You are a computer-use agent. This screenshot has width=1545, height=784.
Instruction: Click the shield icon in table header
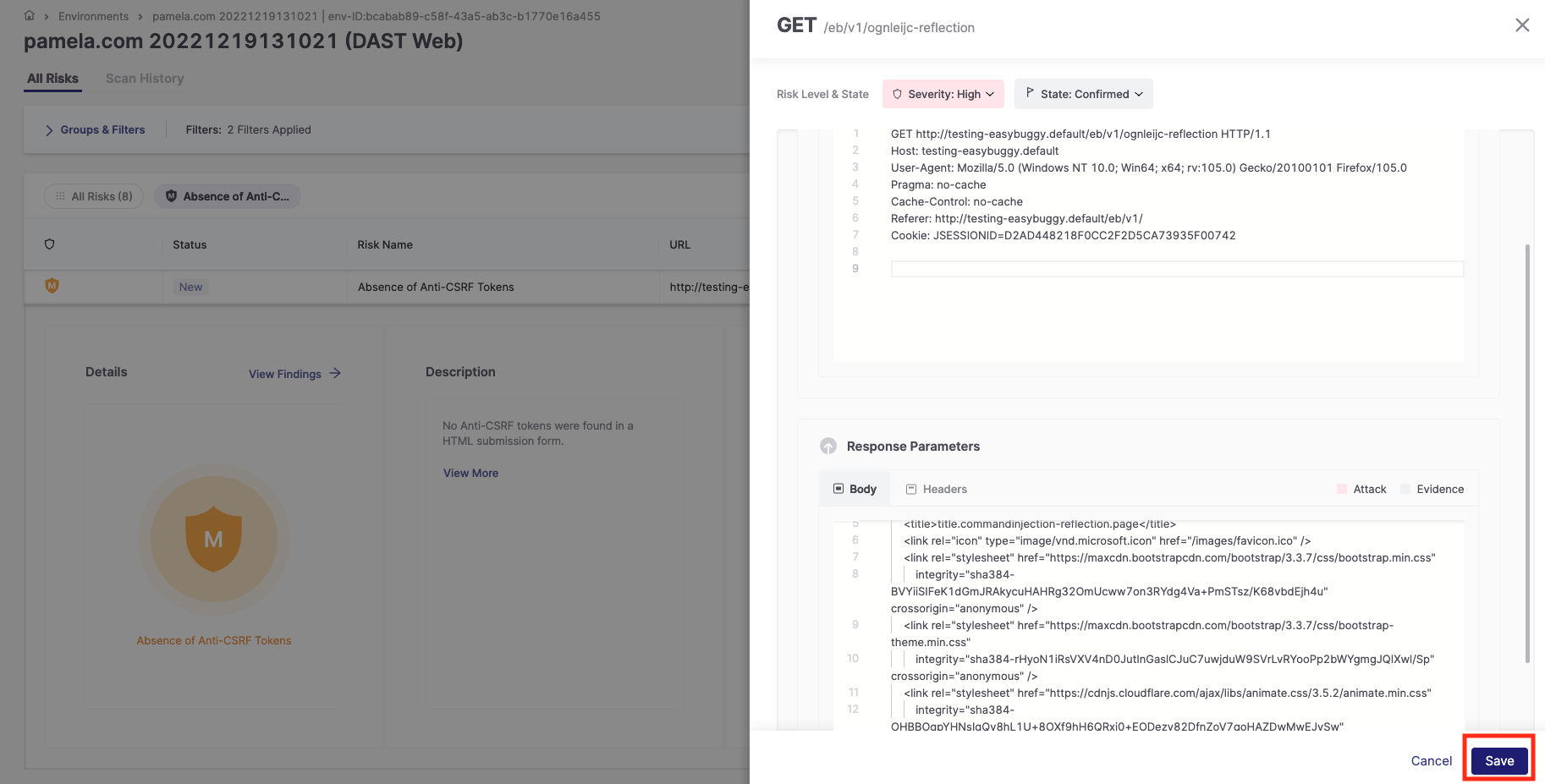pos(50,244)
